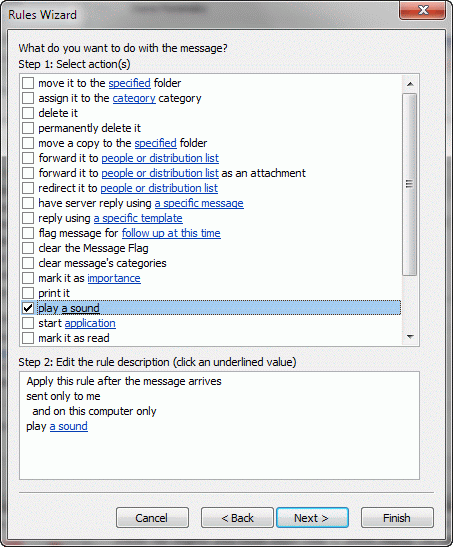Image resolution: width=453 pixels, height=547 pixels.
Task: Click the 'a specific template' link
Action: click(138, 218)
